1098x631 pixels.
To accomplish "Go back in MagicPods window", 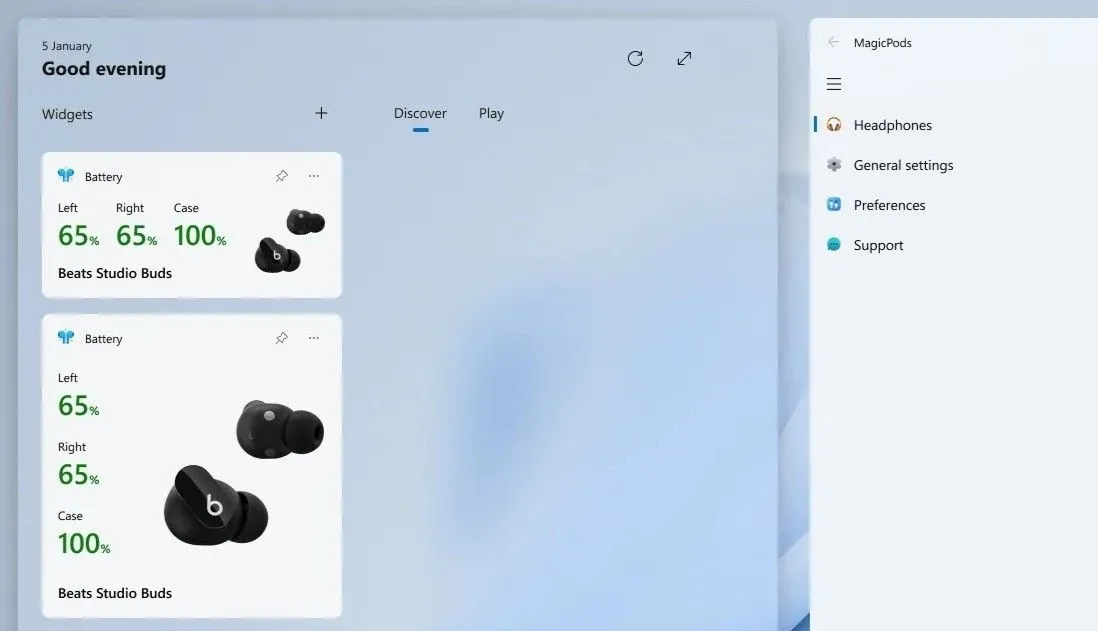I will (833, 42).
